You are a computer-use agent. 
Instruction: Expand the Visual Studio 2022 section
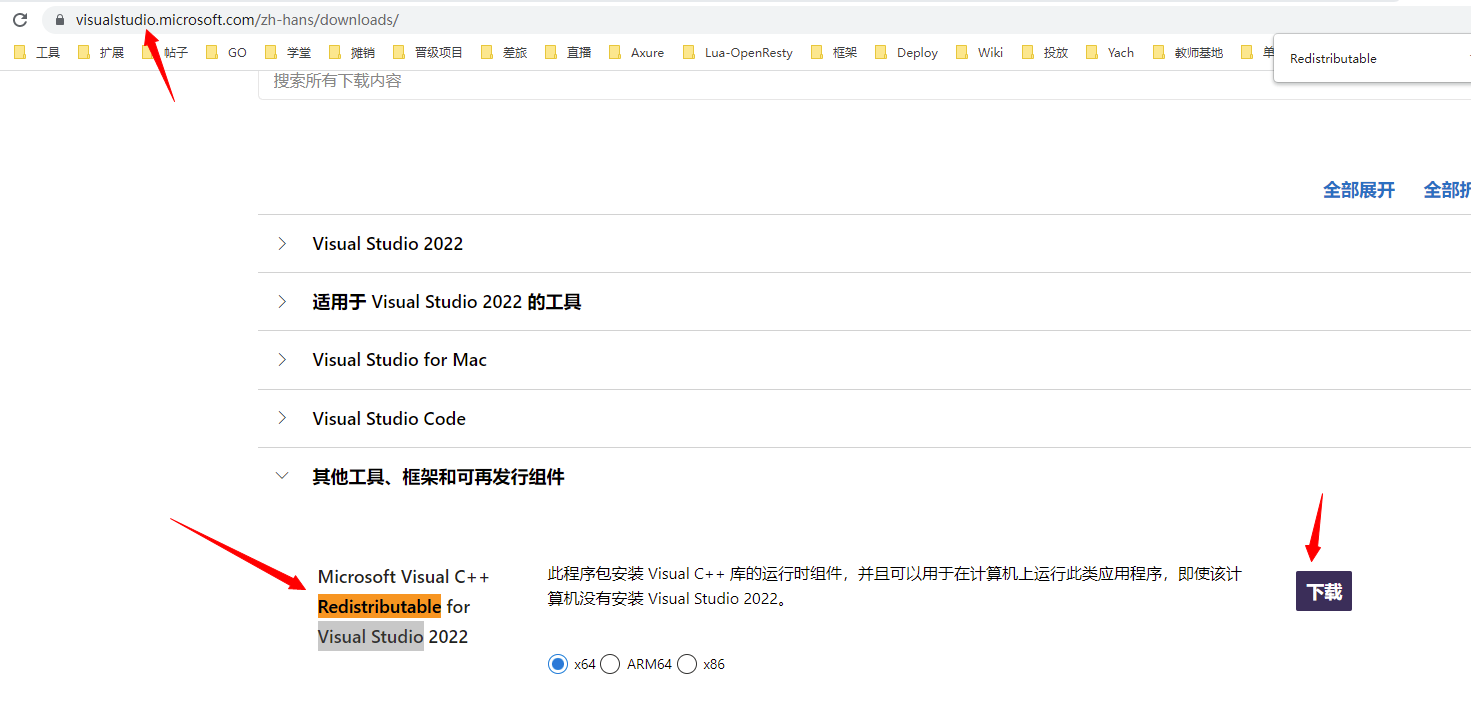[864, 244]
